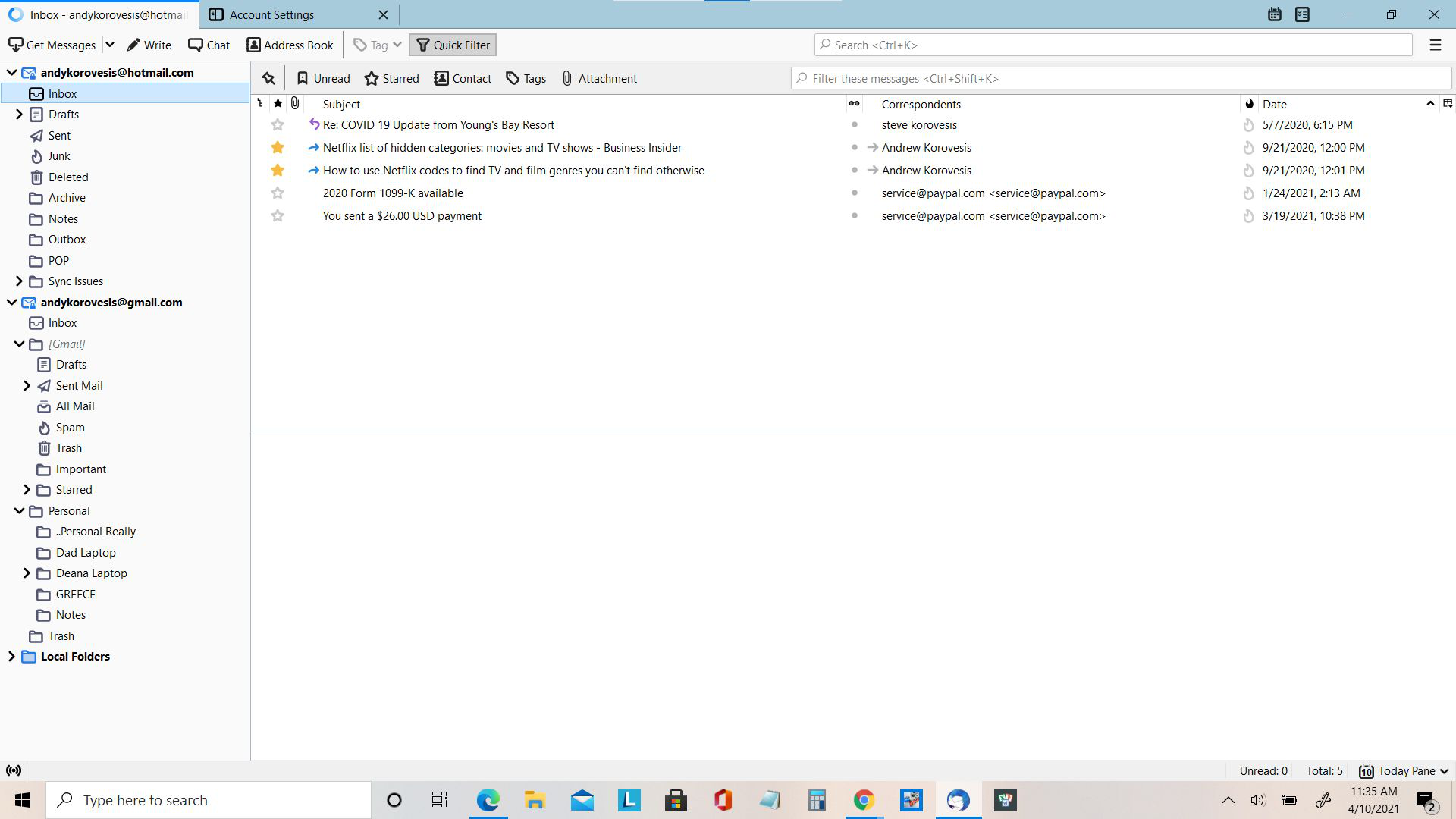1456x819 pixels.
Task: Star the 2020 Form 1099-K message
Action: (x=278, y=193)
